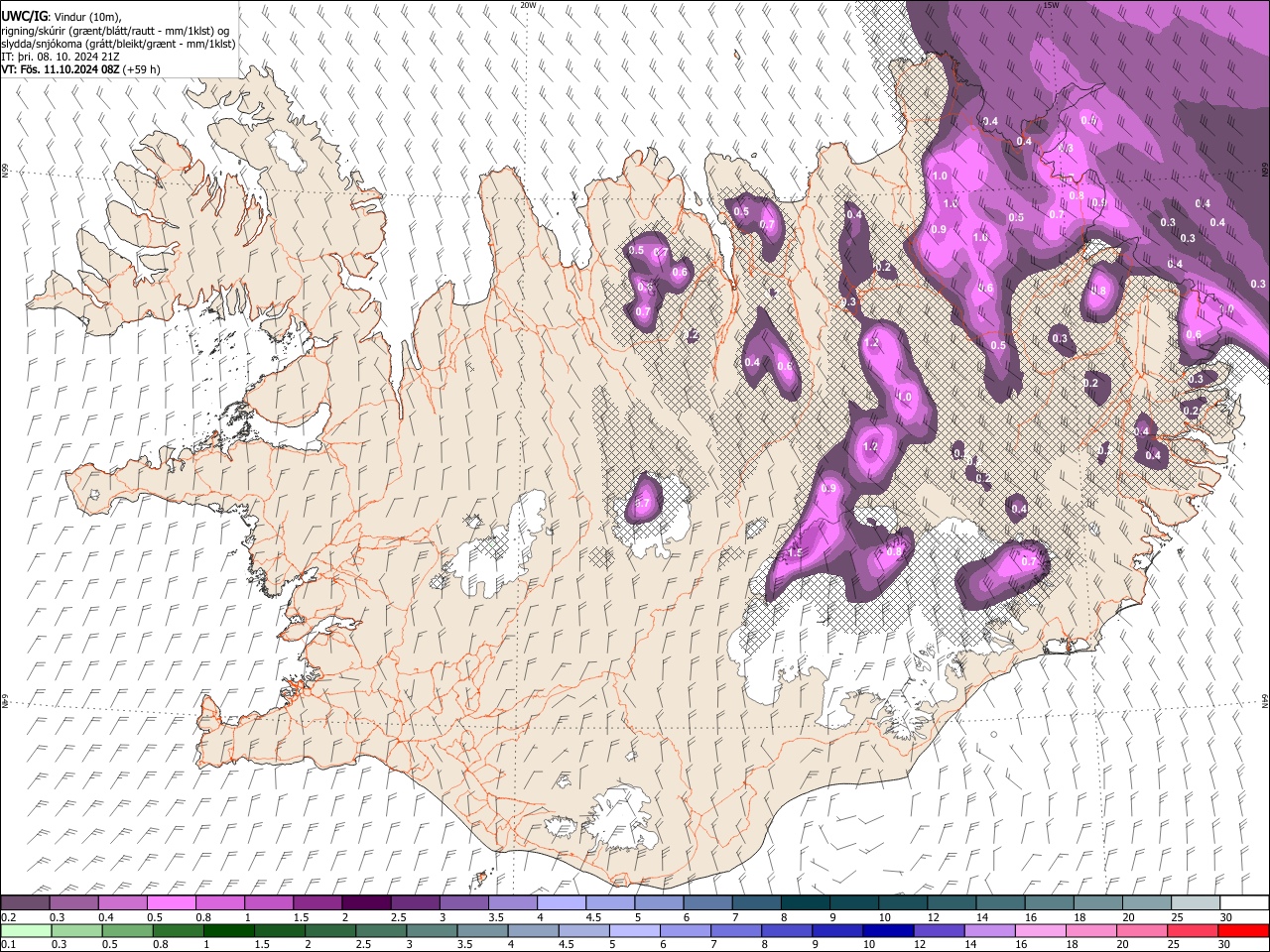Select the palest green lower swatch labeled 0.1
The image size is (1270, 952).
click(25, 930)
